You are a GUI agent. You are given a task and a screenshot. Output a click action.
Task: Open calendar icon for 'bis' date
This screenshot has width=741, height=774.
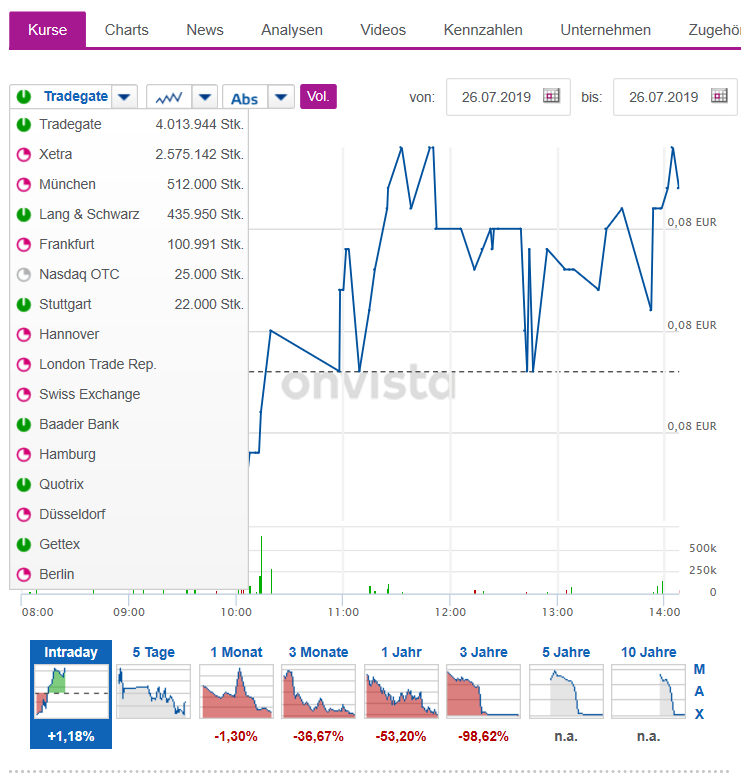pyautogui.click(x=719, y=96)
